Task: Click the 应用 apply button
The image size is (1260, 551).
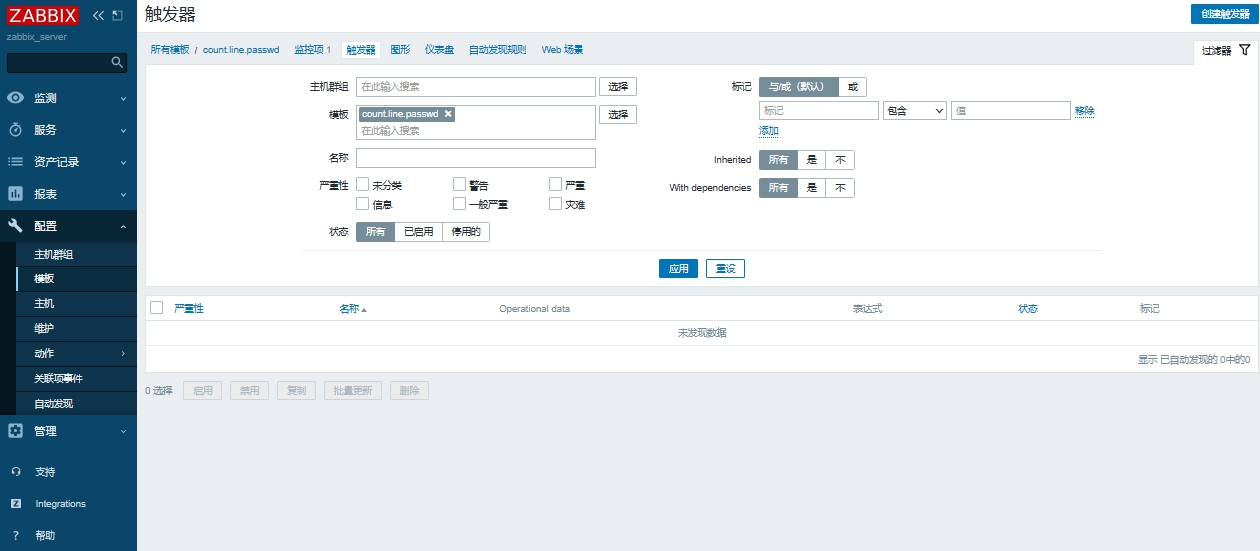Action: [678, 269]
